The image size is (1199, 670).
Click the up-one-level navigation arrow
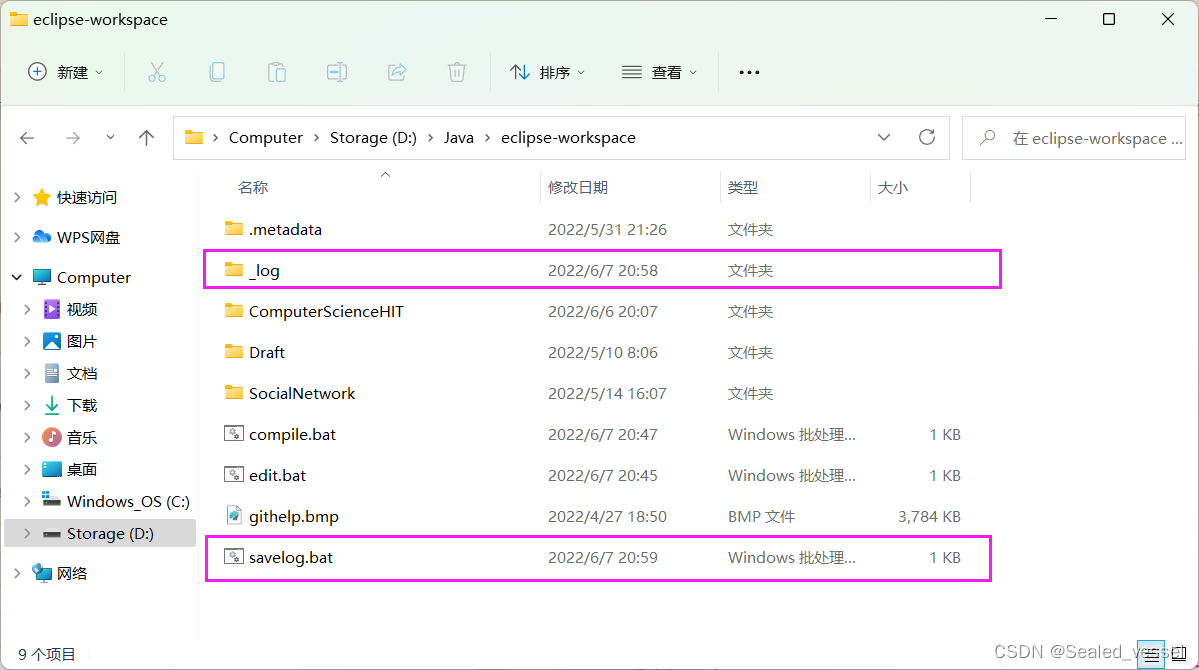146,137
